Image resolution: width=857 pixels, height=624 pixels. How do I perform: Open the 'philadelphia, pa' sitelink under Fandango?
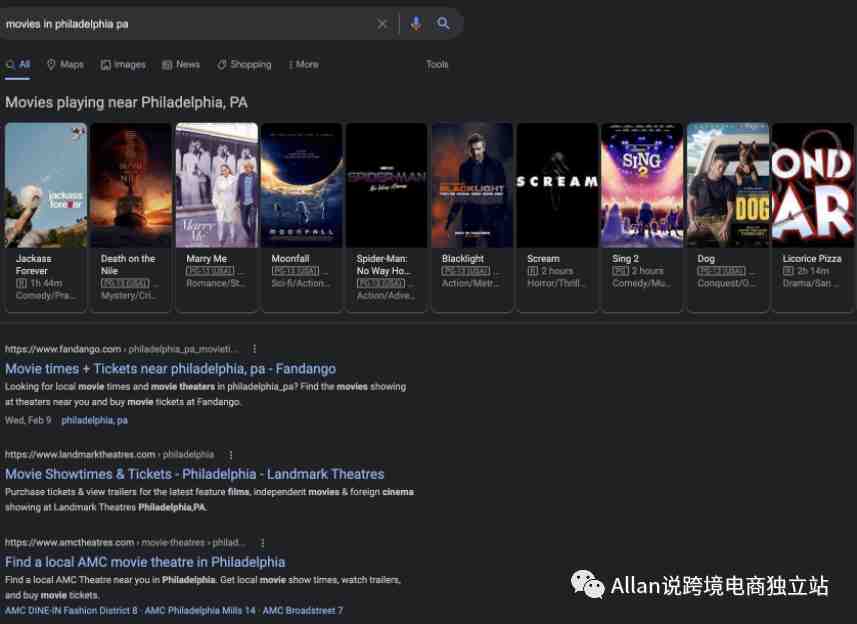[95, 420]
